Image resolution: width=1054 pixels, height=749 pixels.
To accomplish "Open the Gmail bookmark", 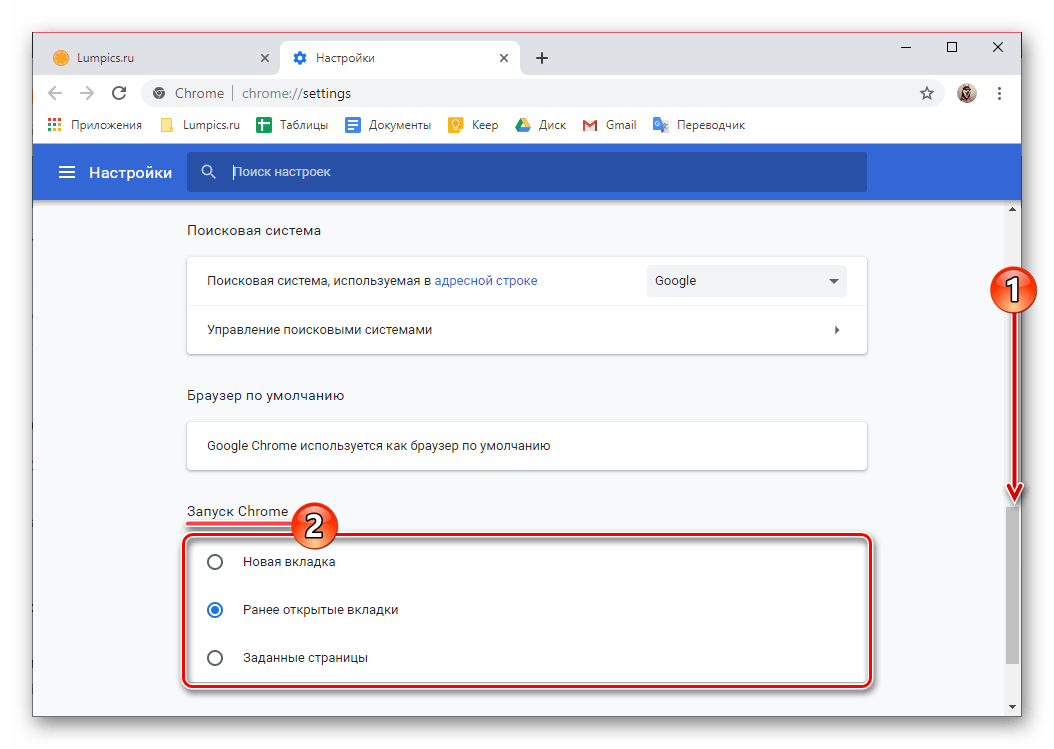I will point(610,125).
